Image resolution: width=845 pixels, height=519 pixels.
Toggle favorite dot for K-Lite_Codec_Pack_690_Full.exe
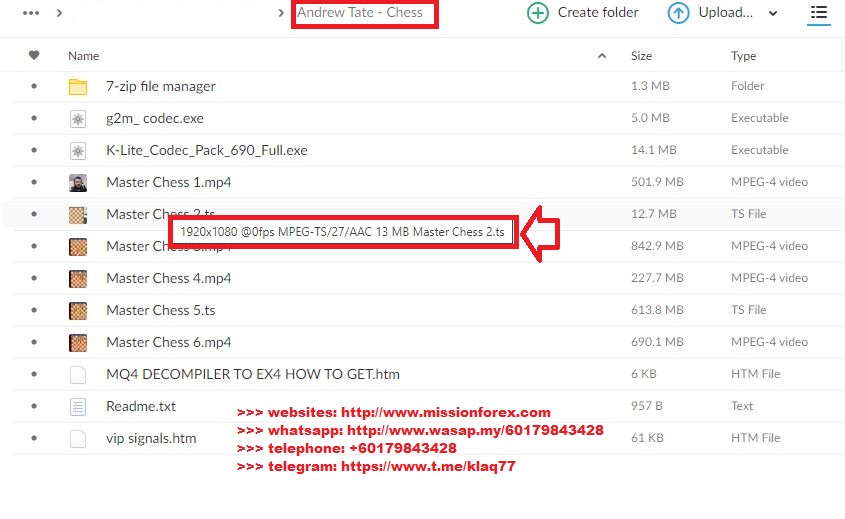34,150
